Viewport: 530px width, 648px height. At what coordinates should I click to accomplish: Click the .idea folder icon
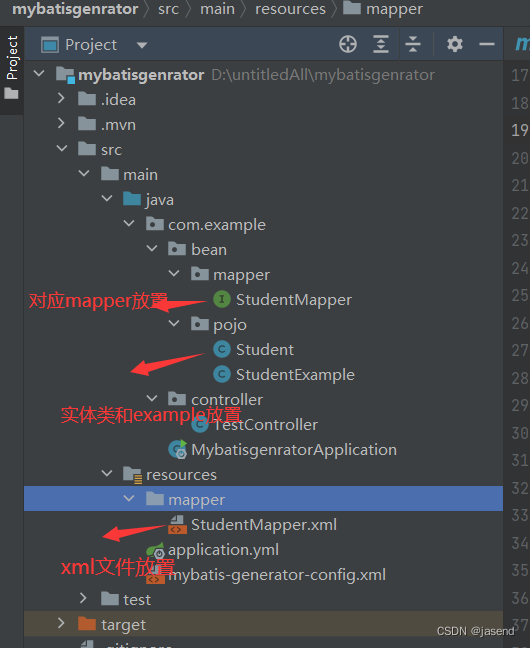pyautogui.click(x=87, y=98)
